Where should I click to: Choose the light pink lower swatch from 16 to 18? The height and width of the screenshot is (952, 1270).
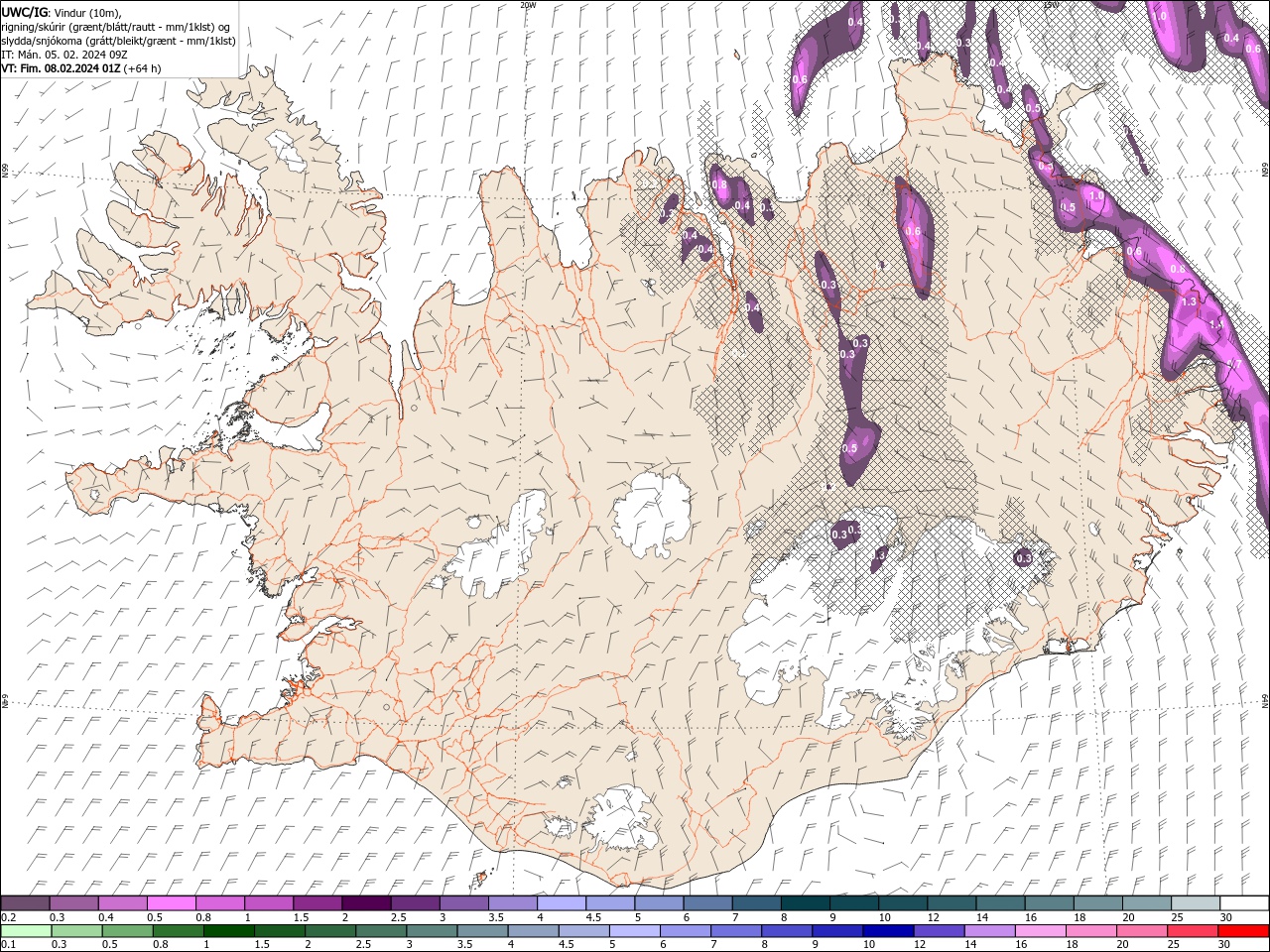[1039, 931]
